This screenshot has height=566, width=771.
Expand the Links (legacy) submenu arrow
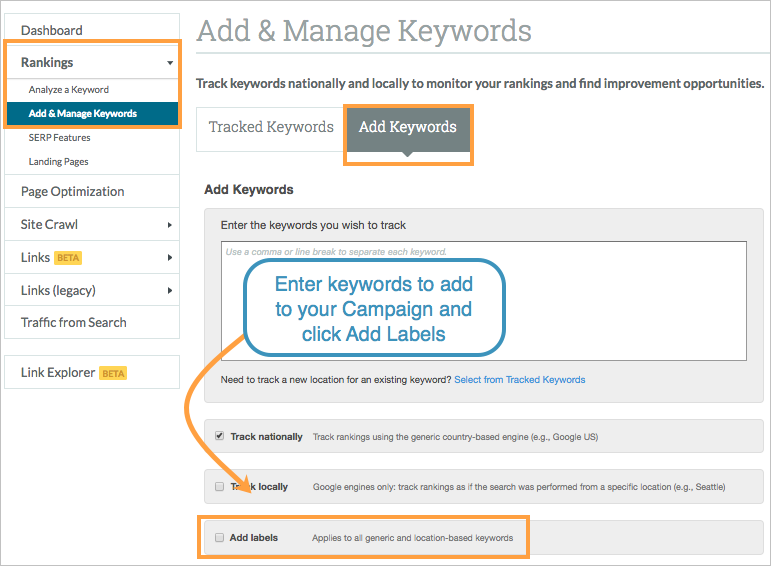(170, 291)
